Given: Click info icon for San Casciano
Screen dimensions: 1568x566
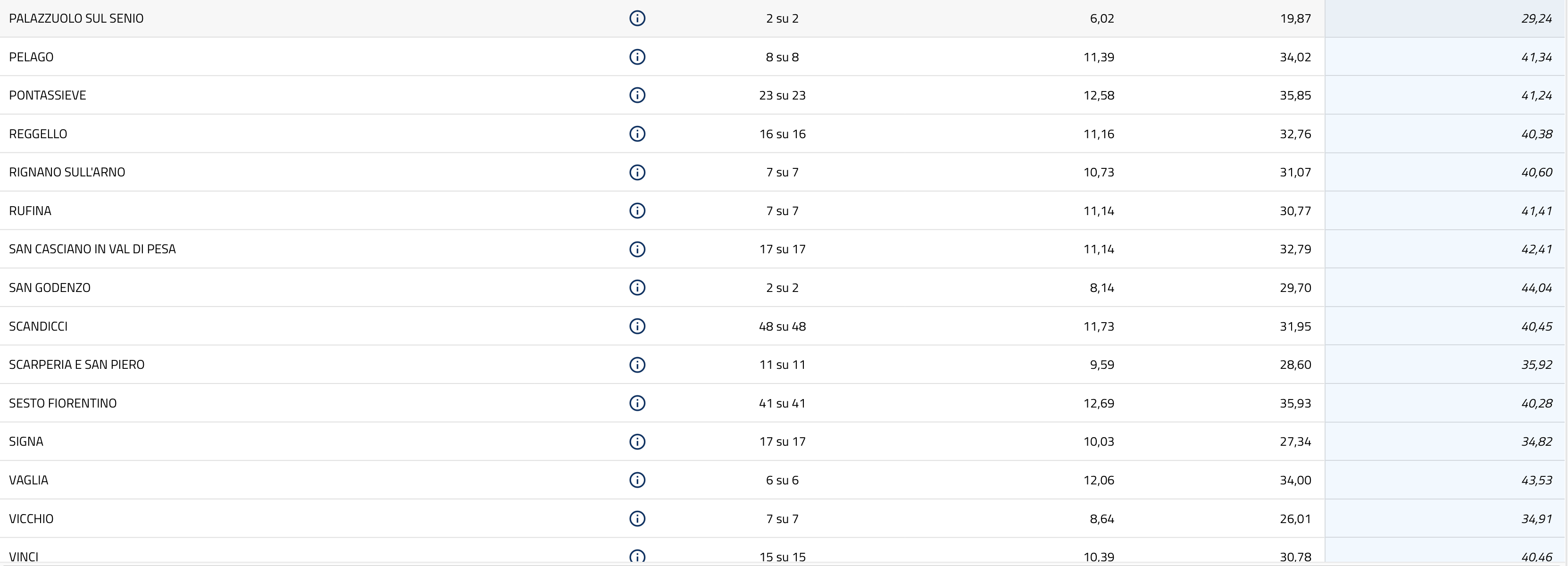Looking at the screenshot, I should (x=637, y=249).
